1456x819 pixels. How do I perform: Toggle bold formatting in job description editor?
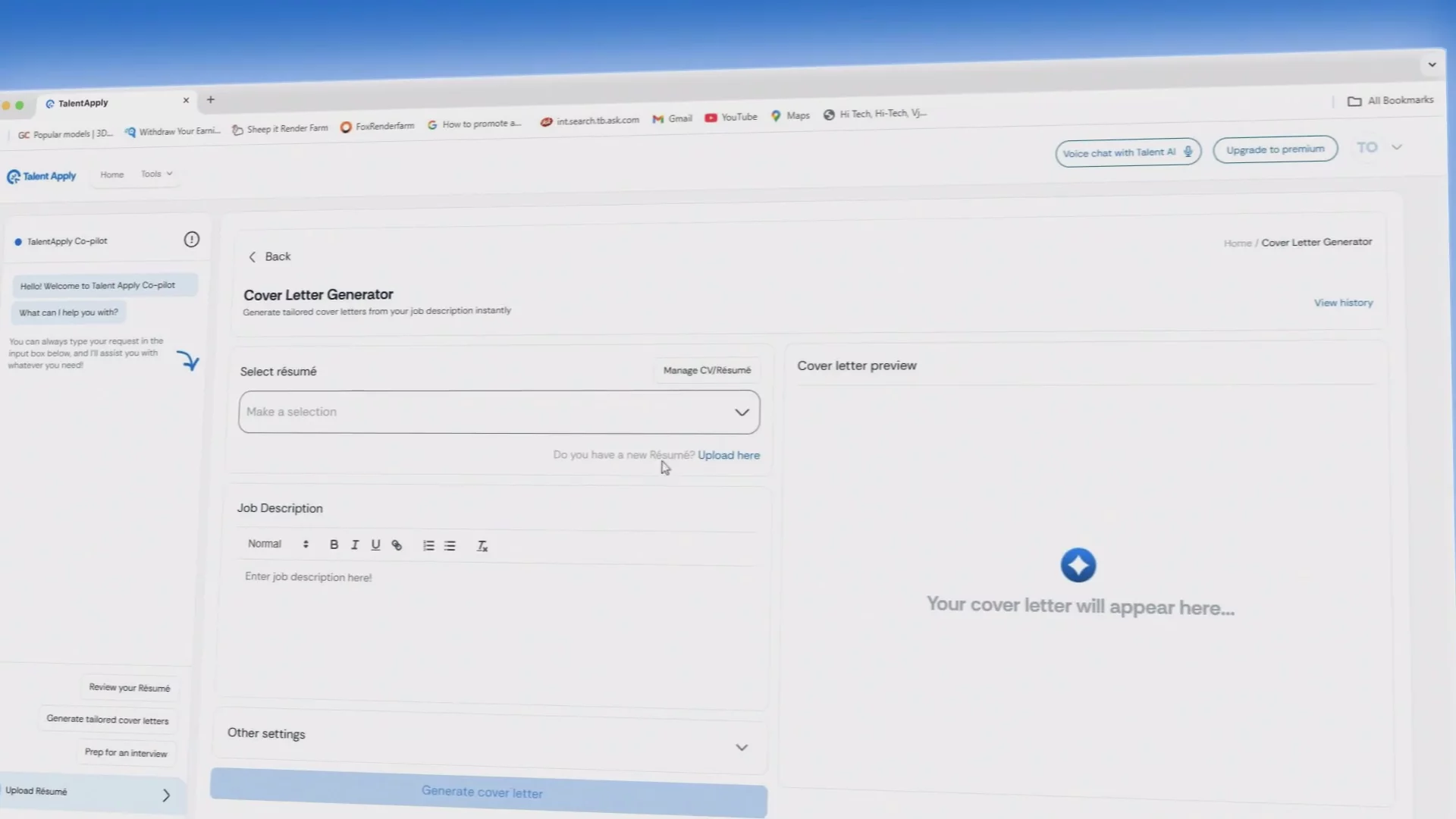[334, 544]
